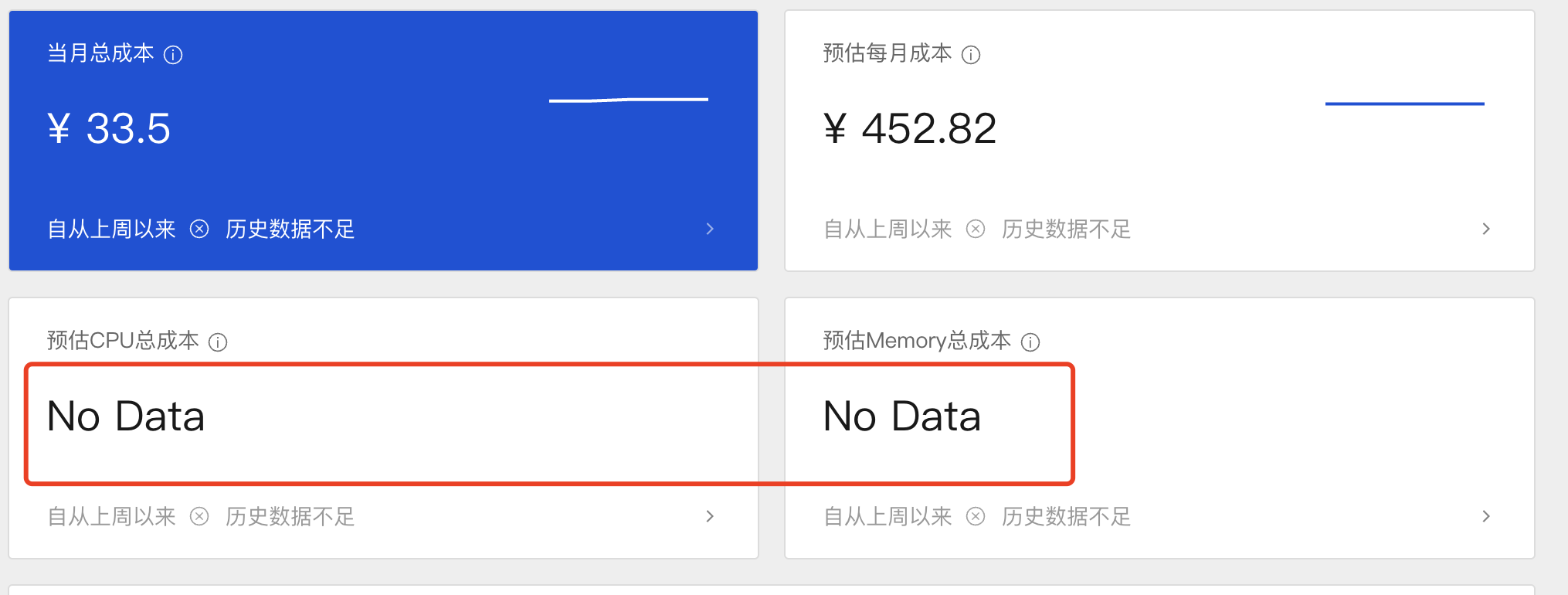Screen dimensions: 1568x595
Task: Click the crossed-circle icon on 预估Memory总成本 card
Action: click(x=976, y=516)
